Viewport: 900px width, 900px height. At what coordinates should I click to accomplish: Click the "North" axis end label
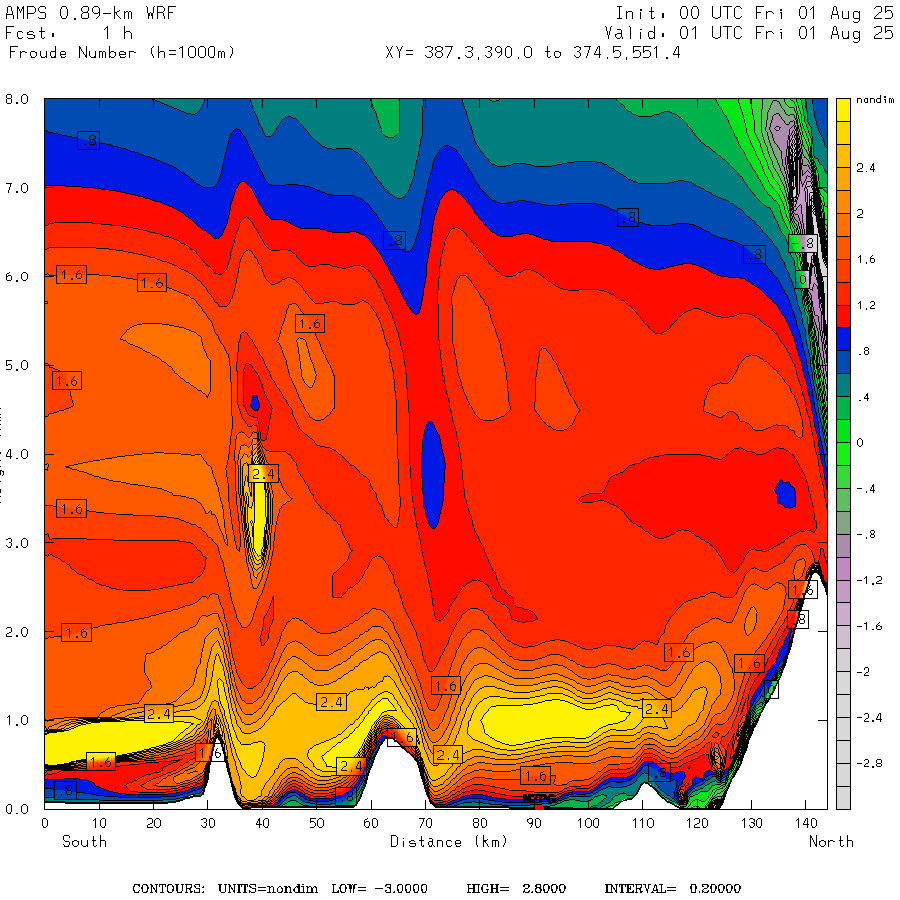831,841
